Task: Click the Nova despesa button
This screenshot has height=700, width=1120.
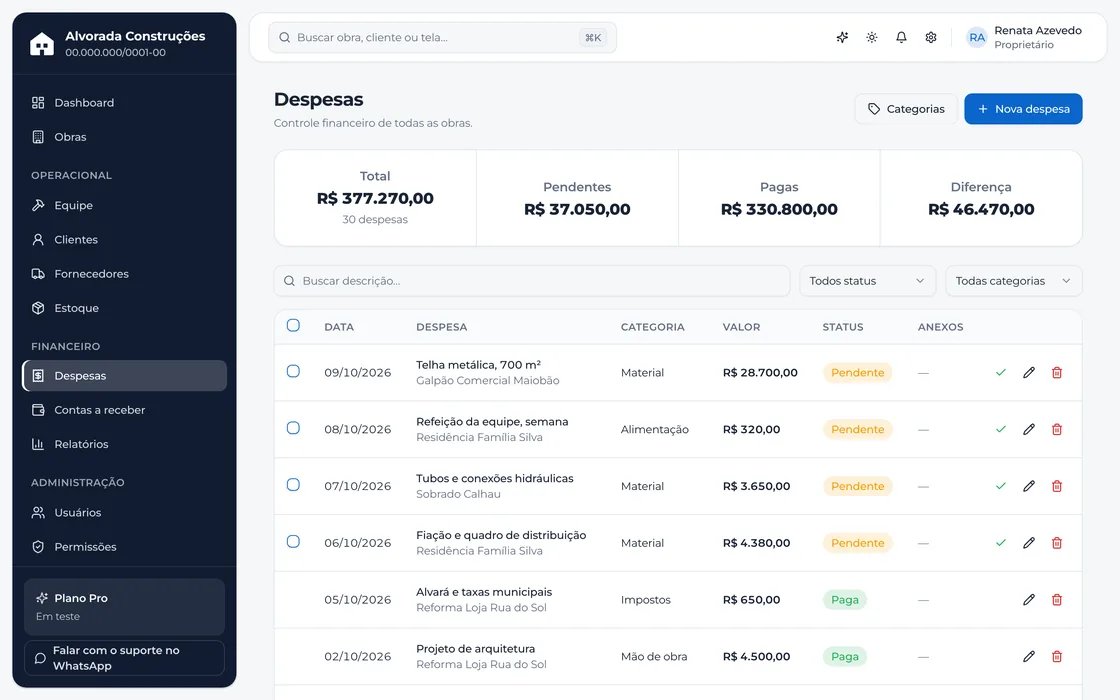Action: coord(1023,109)
